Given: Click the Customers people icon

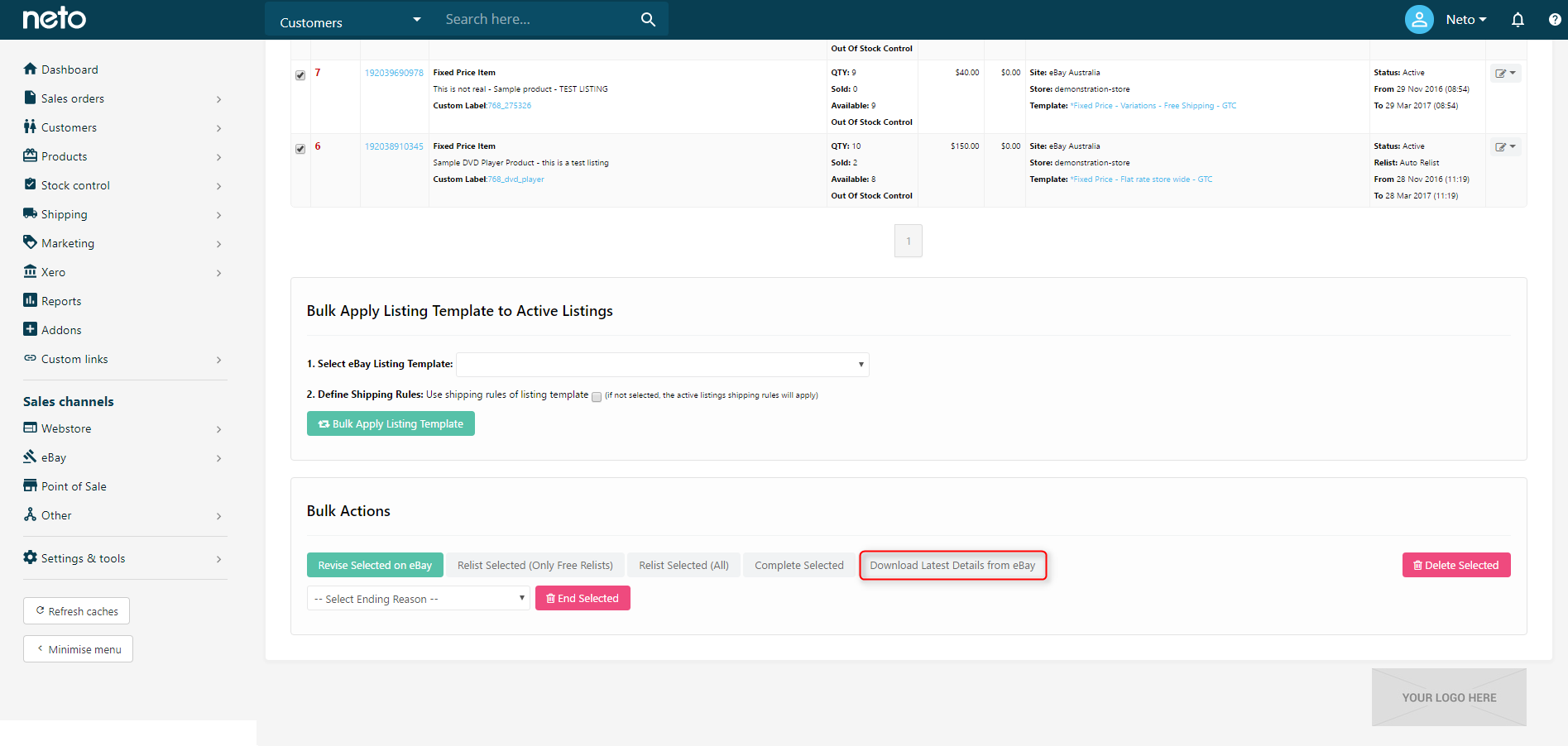Looking at the screenshot, I should [x=31, y=127].
